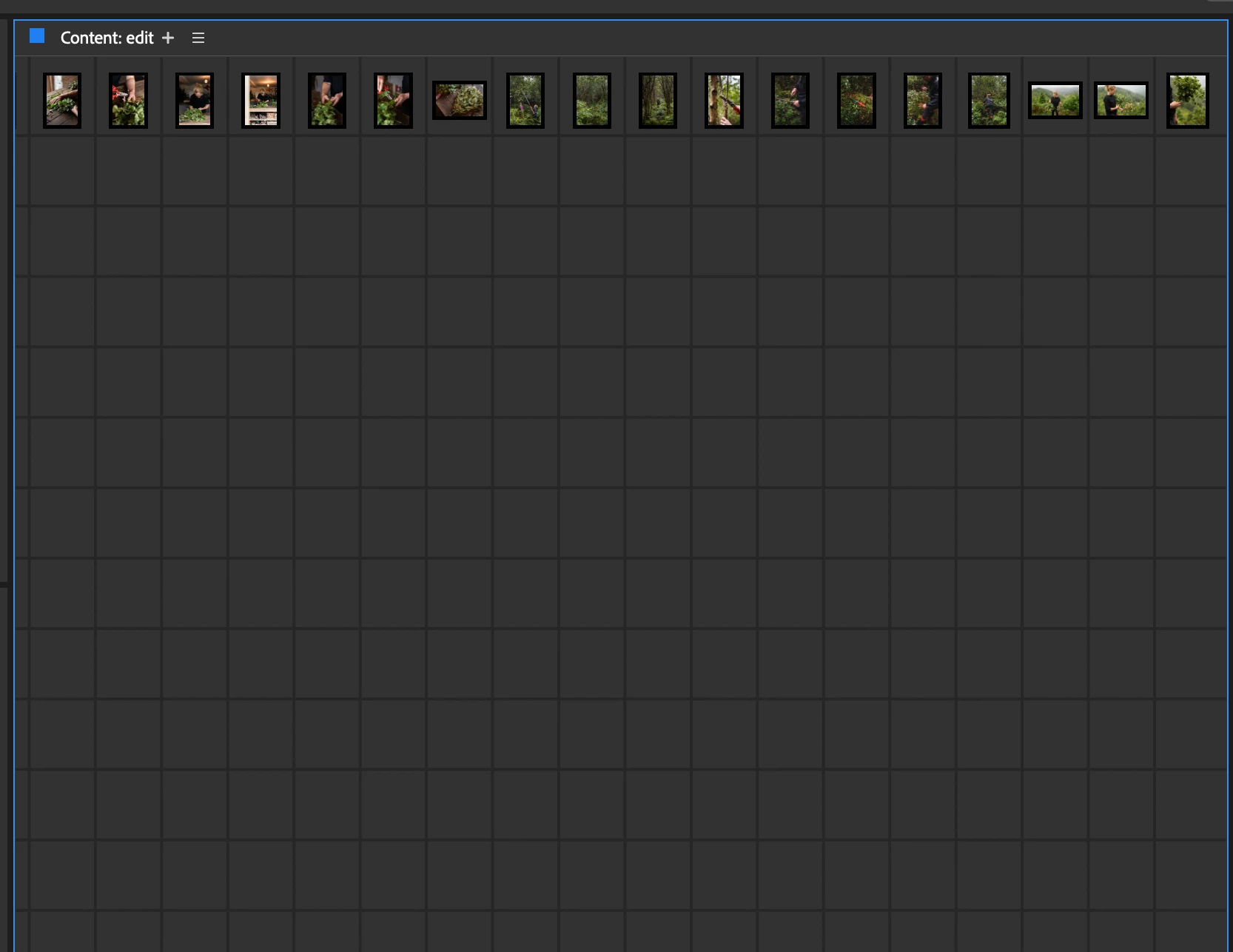Select thumbnail of blonde woman arranging greenery at table
The image size is (1233, 952).
pos(195,101)
